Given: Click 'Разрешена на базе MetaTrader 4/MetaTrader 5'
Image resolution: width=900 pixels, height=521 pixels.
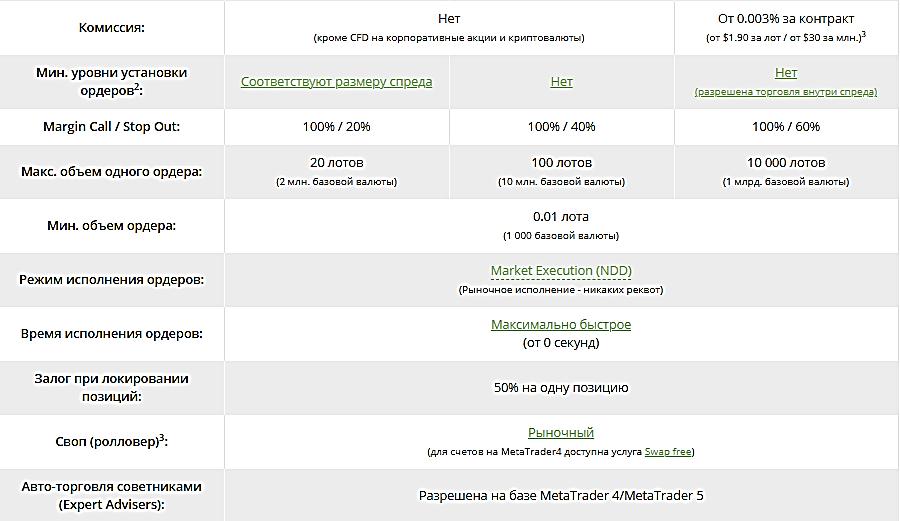Looking at the screenshot, I should point(561,495).
